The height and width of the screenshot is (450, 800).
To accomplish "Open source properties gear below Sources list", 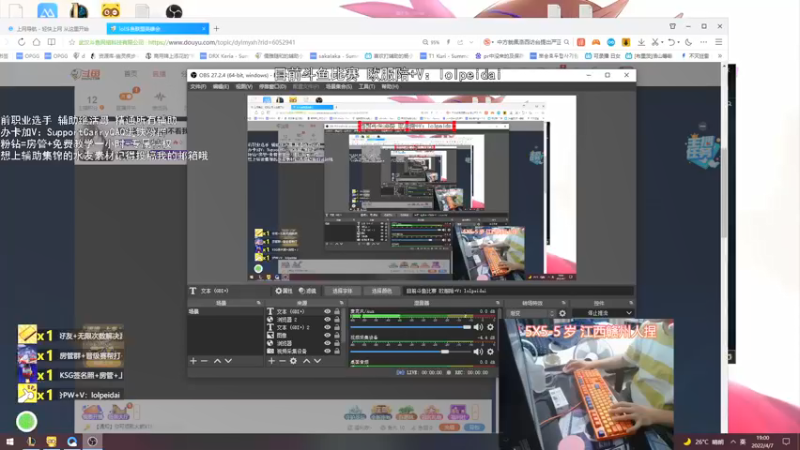I will pyautogui.click(x=293, y=361).
